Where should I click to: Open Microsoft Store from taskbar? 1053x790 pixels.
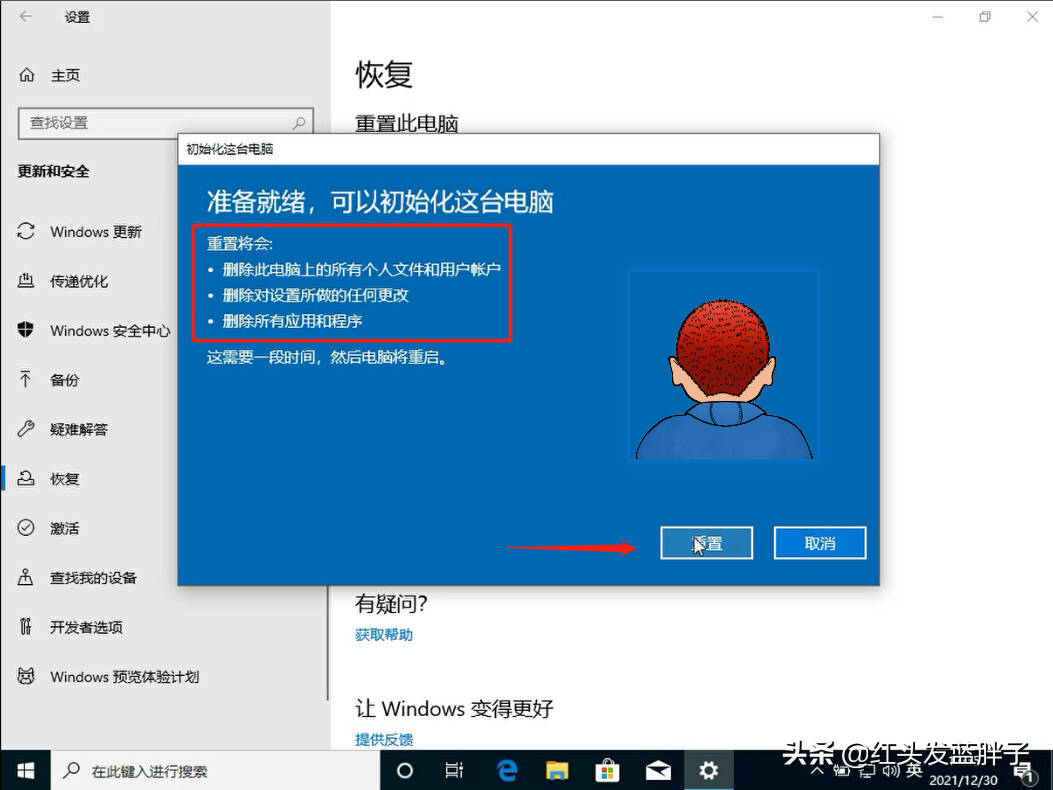tap(607, 771)
